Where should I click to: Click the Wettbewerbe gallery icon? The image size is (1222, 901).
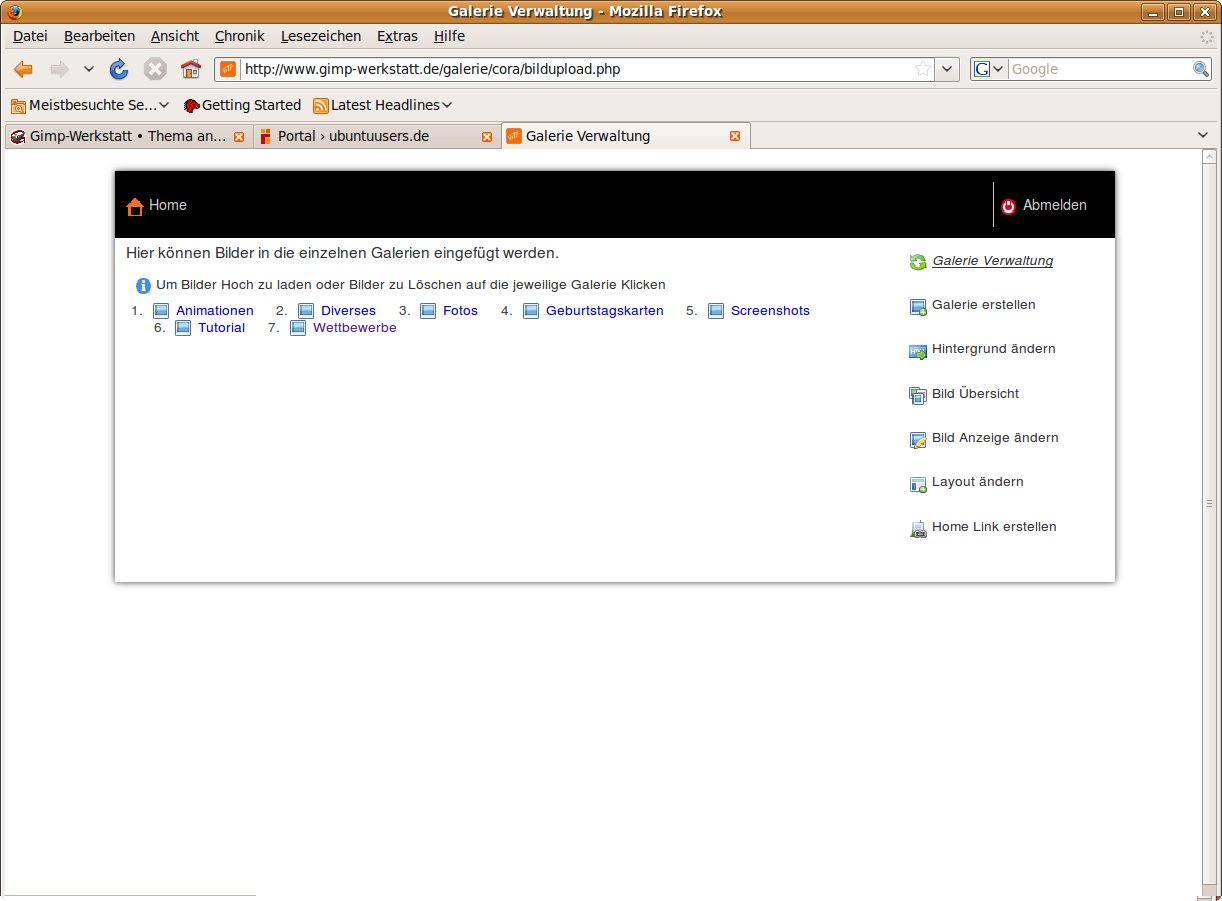click(298, 328)
